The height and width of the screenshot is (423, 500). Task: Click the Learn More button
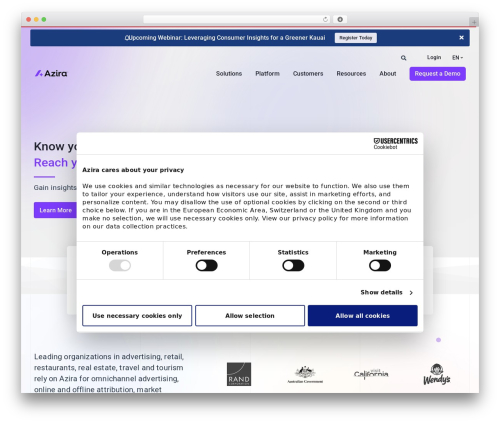[55, 210]
